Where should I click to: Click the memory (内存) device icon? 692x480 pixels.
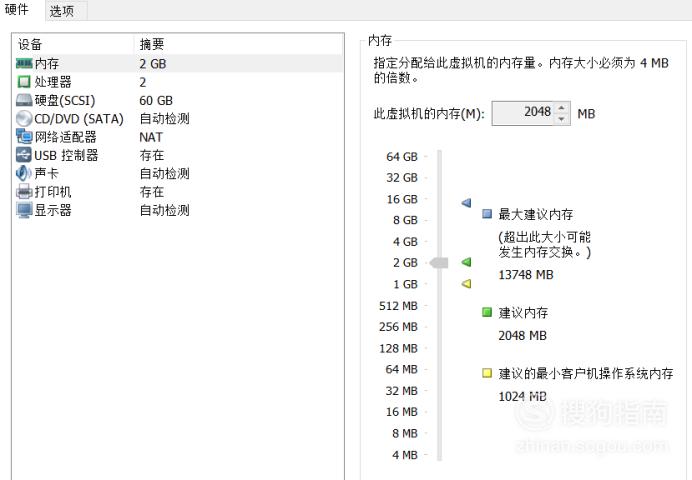coord(24,64)
